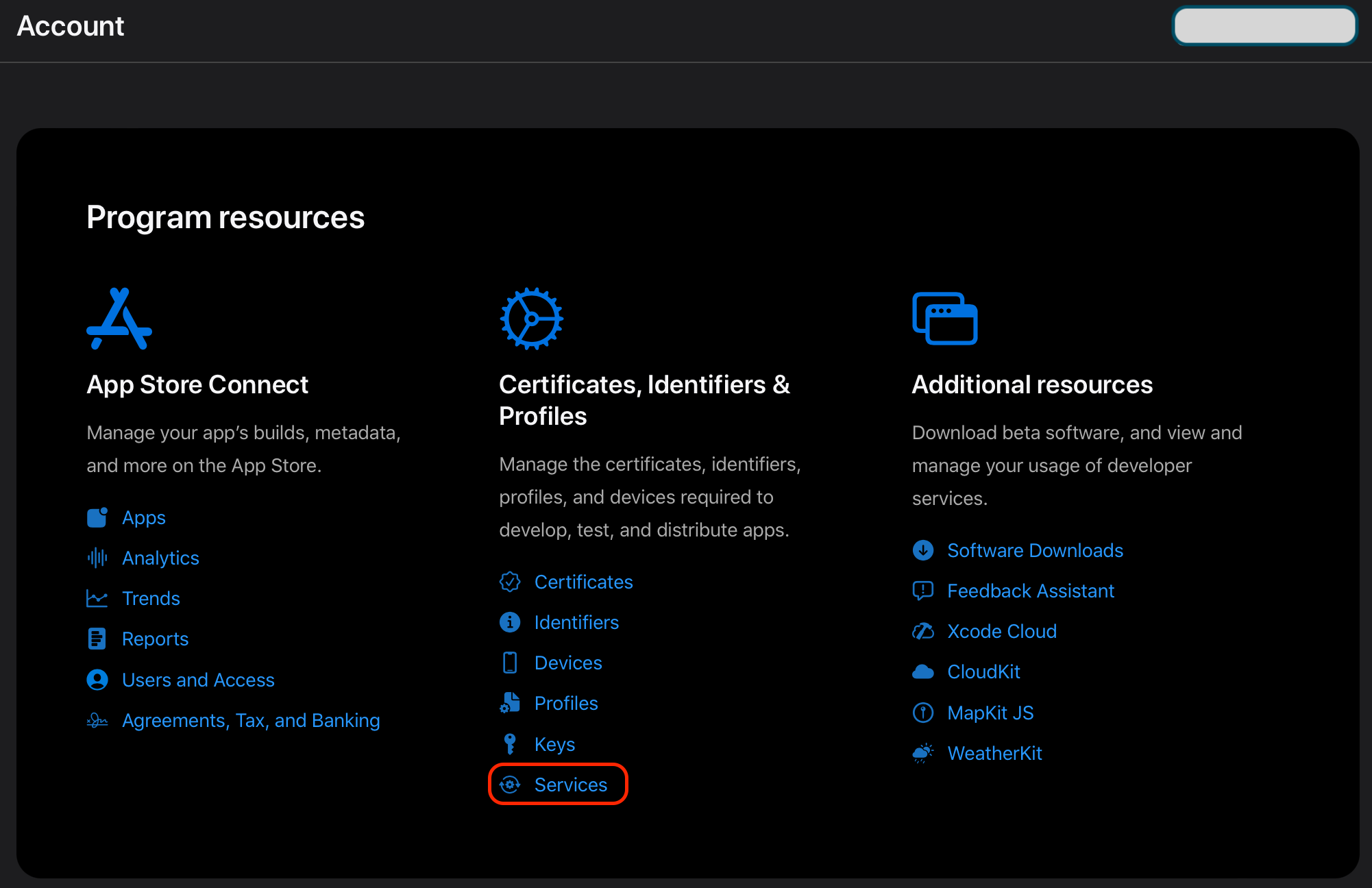This screenshot has width=1372, height=888.
Task: Click the Analytics waveform icon
Action: 97,558
